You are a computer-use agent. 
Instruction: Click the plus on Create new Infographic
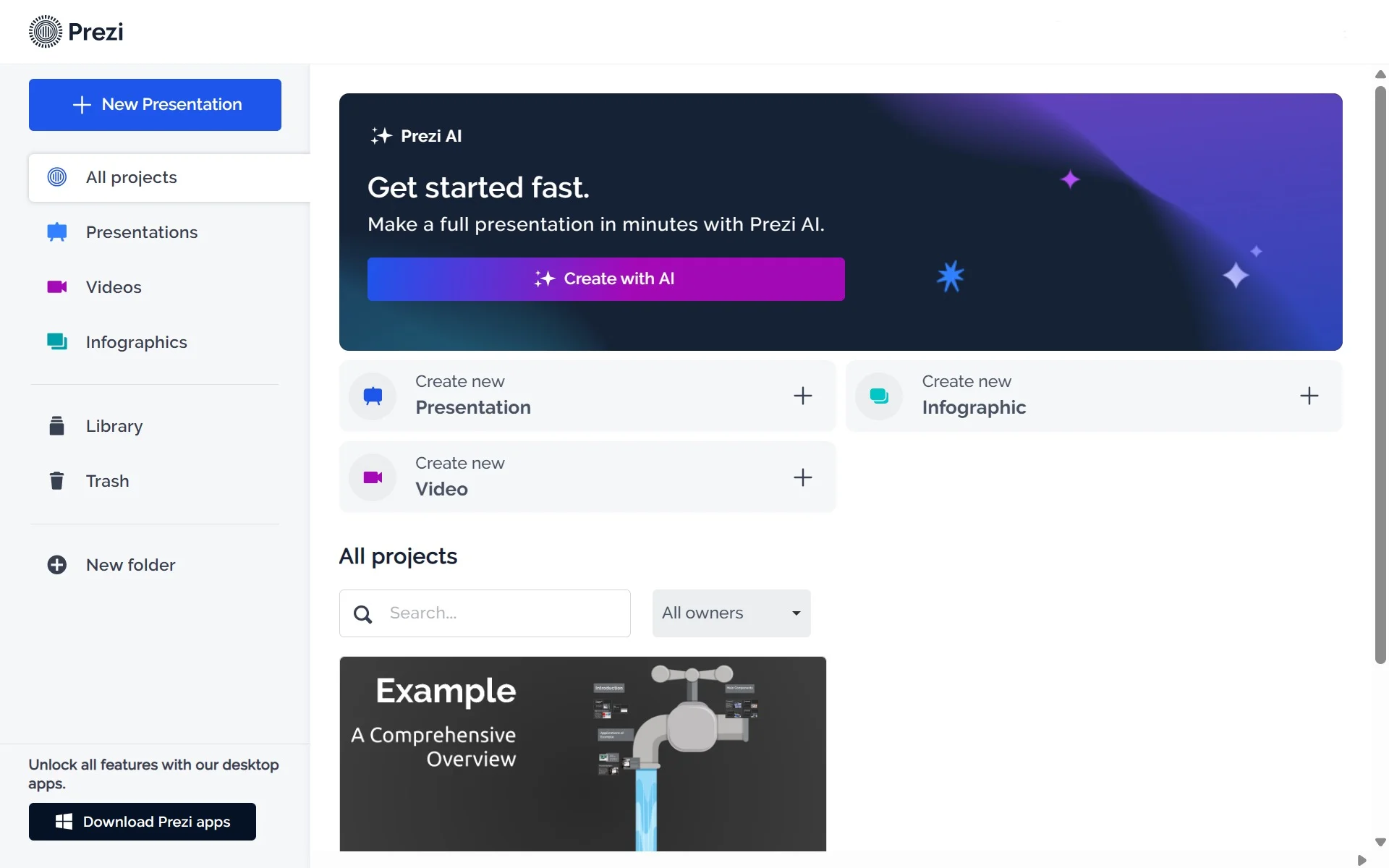1309,396
